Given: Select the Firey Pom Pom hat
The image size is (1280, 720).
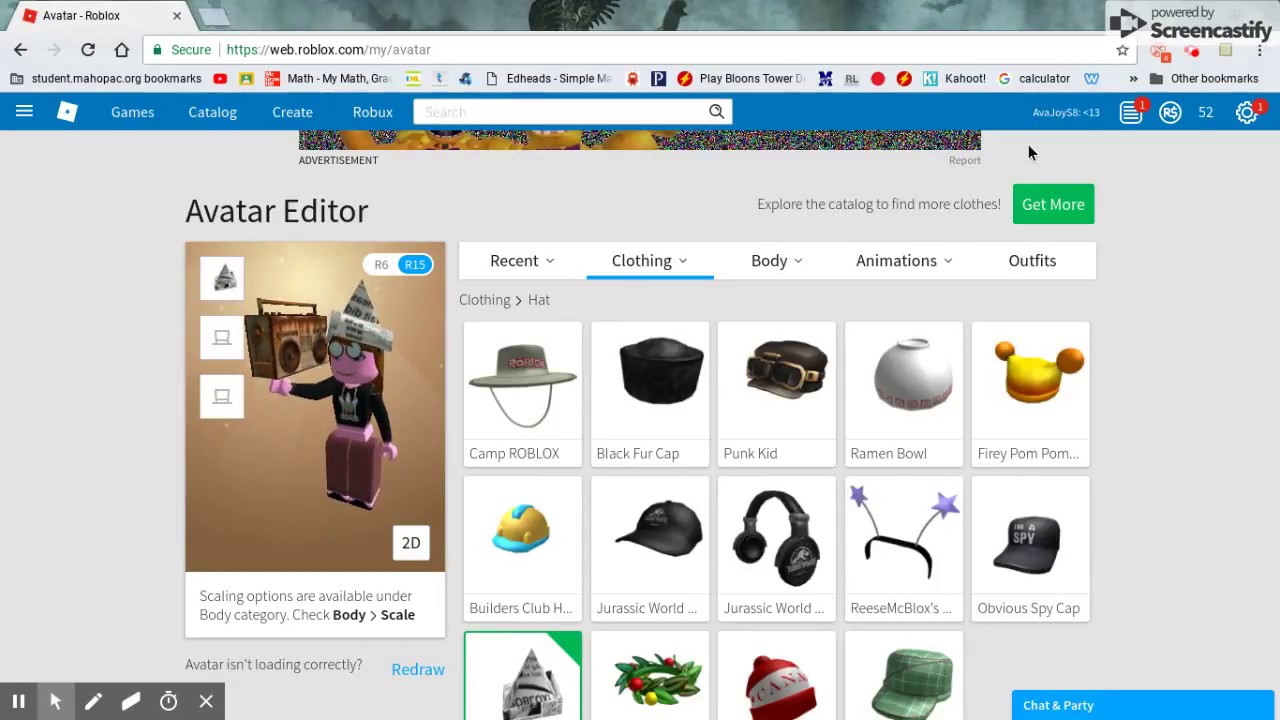Looking at the screenshot, I should [x=1030, y=394].
